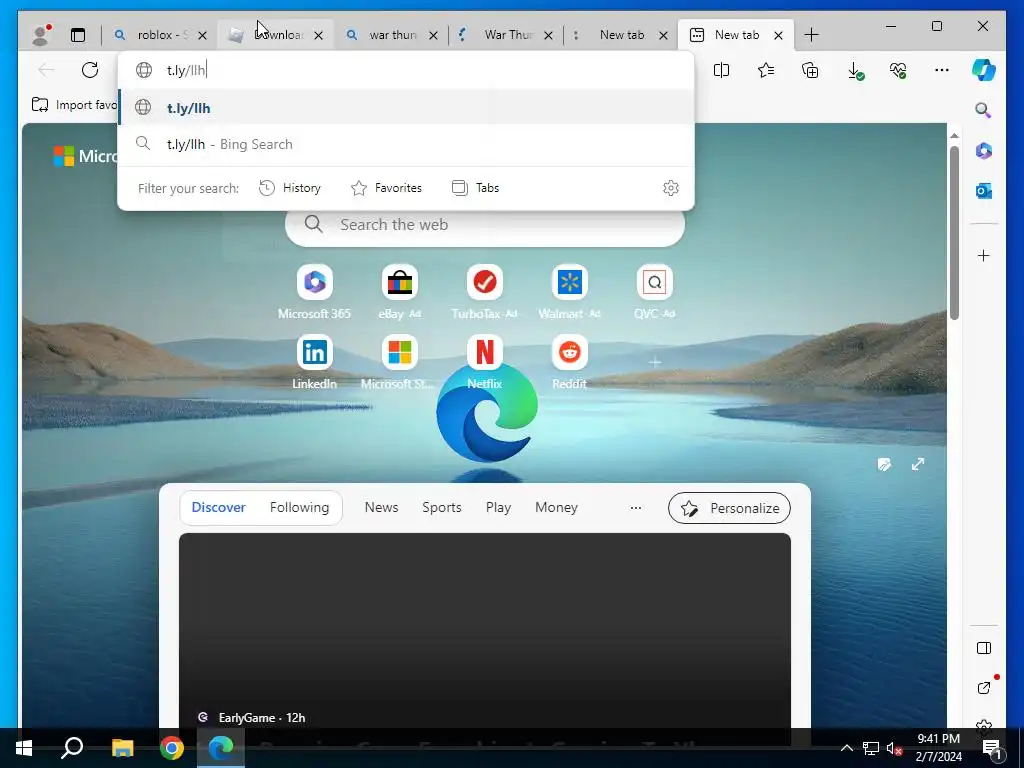Expand page view arrows icon
1024x768 pixels.
tap(918, 464)
